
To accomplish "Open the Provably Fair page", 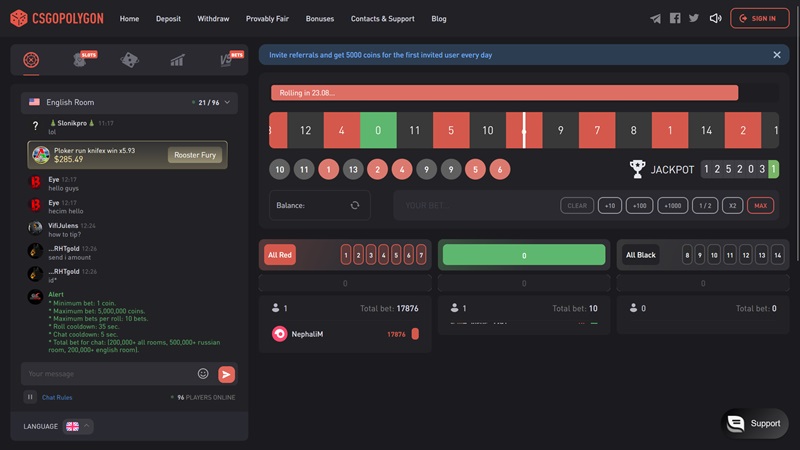I will coord(267,19).
